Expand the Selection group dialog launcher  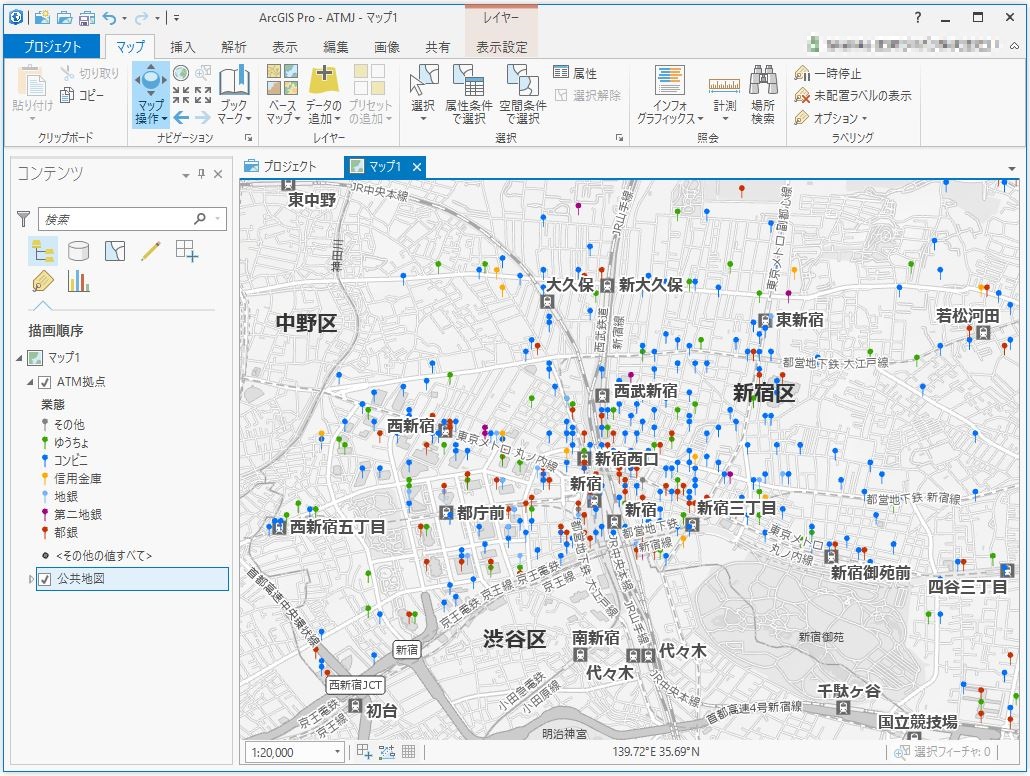tap(619, 138)
